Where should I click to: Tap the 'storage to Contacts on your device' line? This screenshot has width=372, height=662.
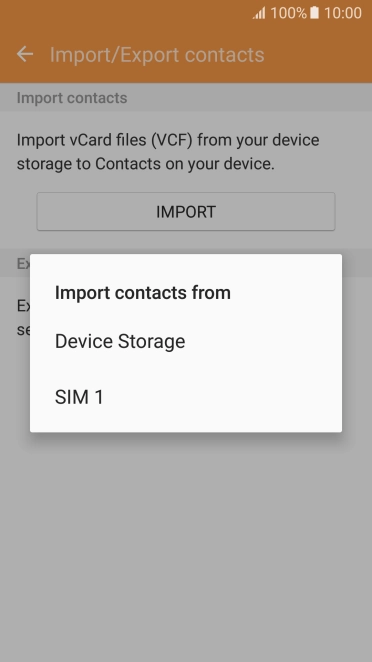pyautogui.click(x=146, y=164)
